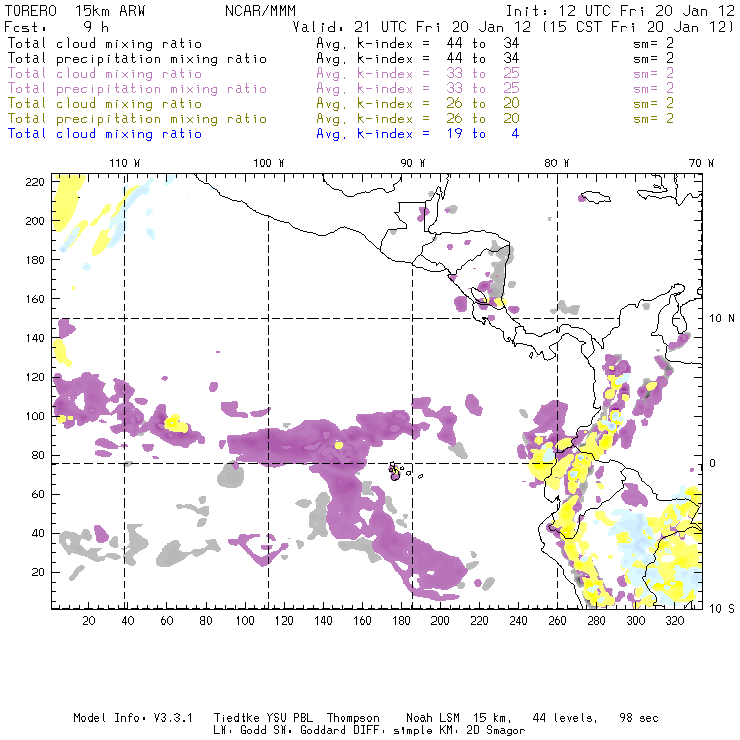Click the Jamaica island outline on the map
The height and width of the screenshot is (740, 740).
[596, 196]
